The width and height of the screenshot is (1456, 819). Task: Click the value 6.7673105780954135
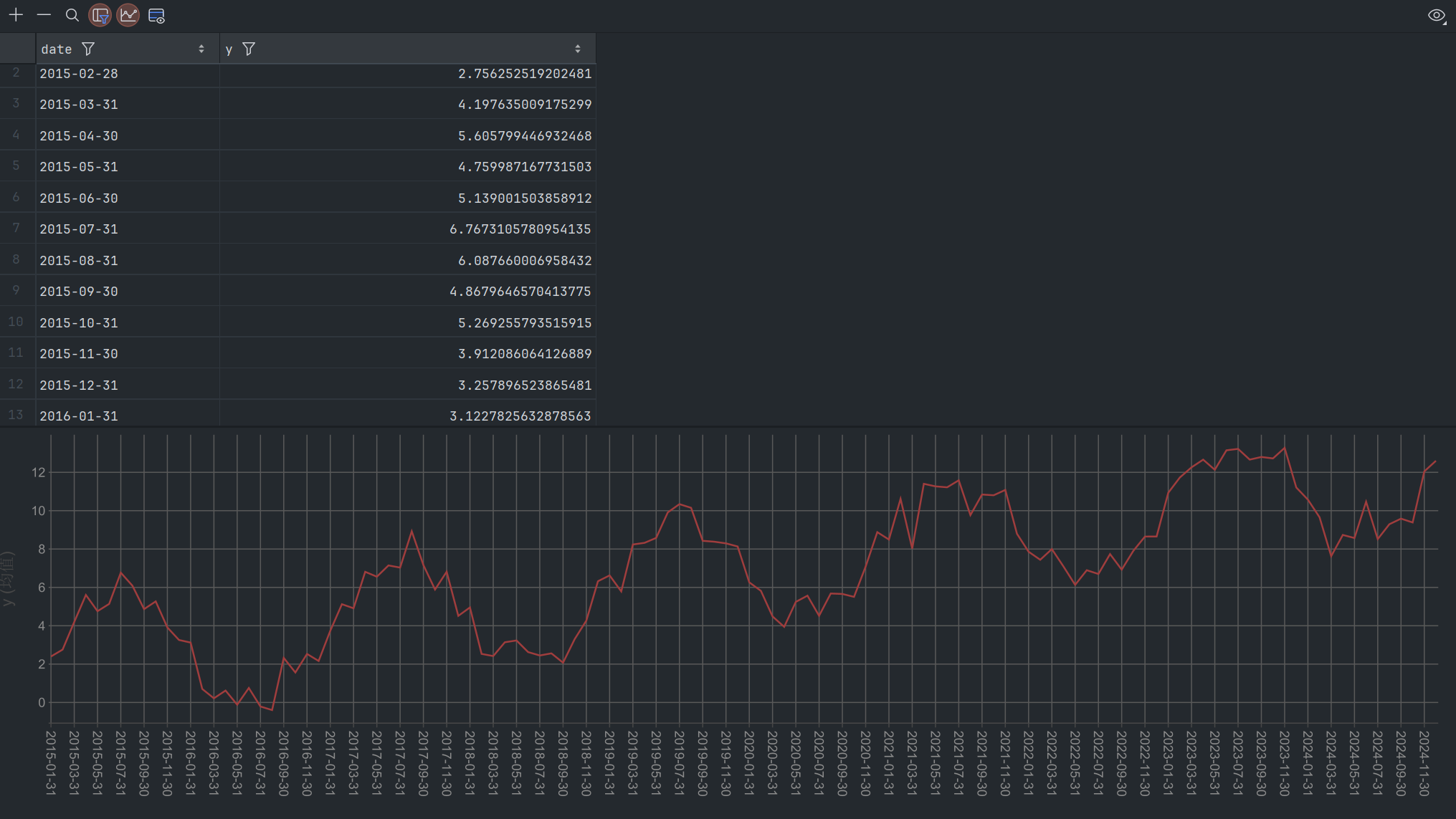(520, 229)
